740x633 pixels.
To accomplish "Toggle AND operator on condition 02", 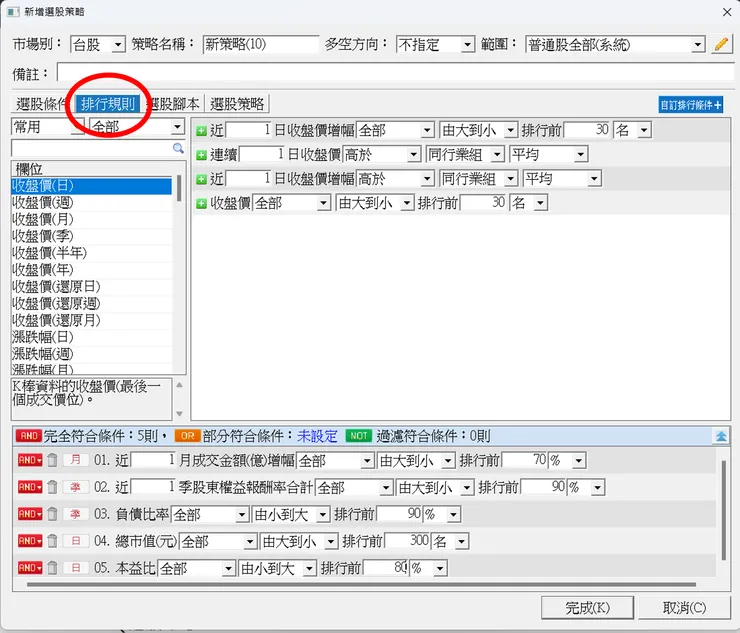I will 30,487.
